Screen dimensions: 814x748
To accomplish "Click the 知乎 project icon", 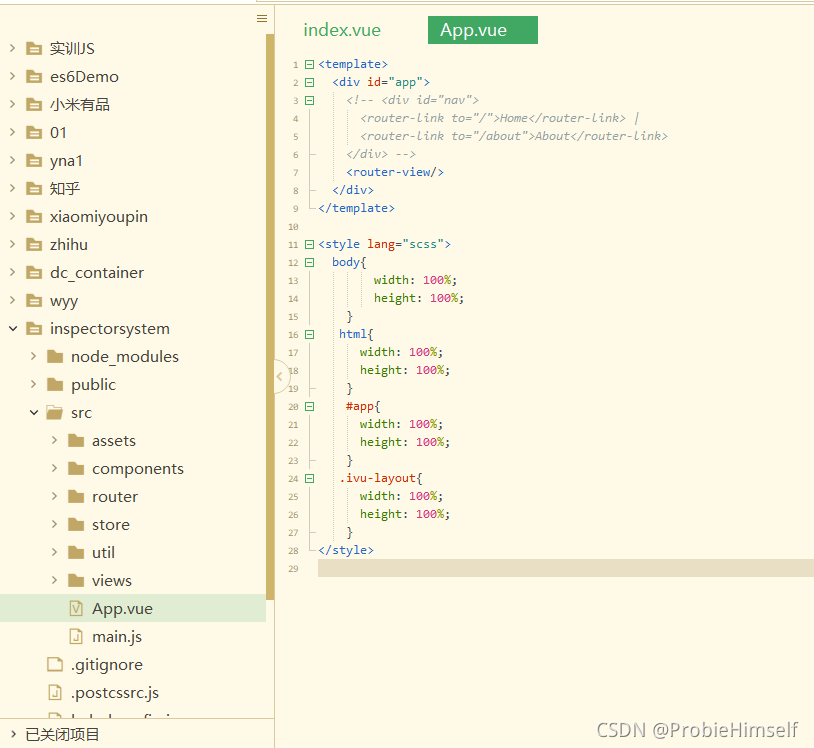I will coord(34,189).
